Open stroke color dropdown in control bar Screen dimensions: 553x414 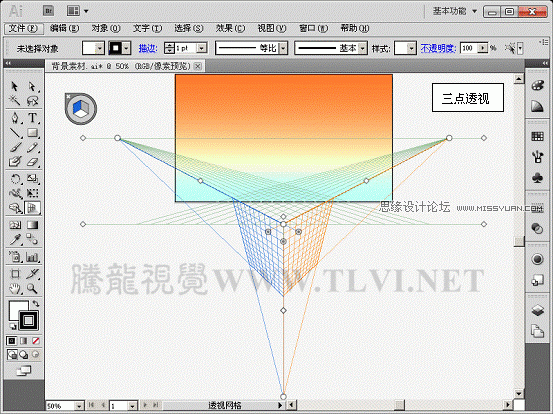tap(127, 48)
